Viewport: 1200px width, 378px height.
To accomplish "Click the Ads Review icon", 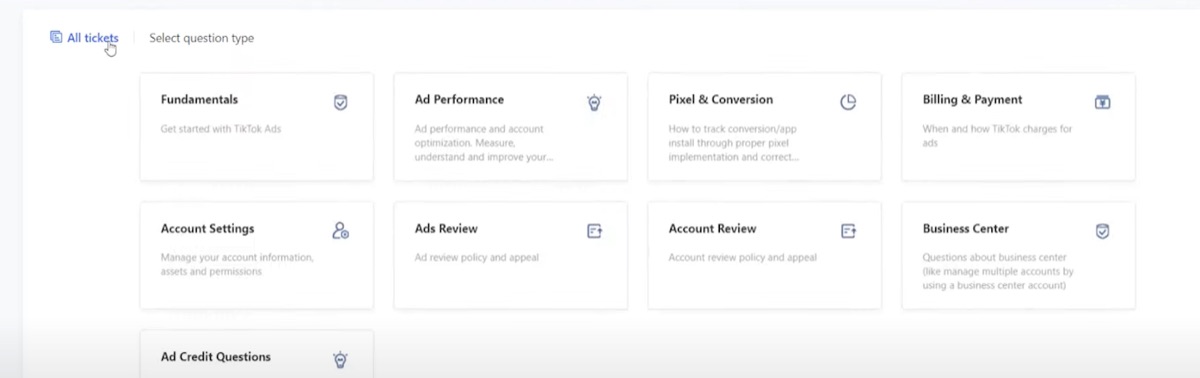I will (594, 231).
